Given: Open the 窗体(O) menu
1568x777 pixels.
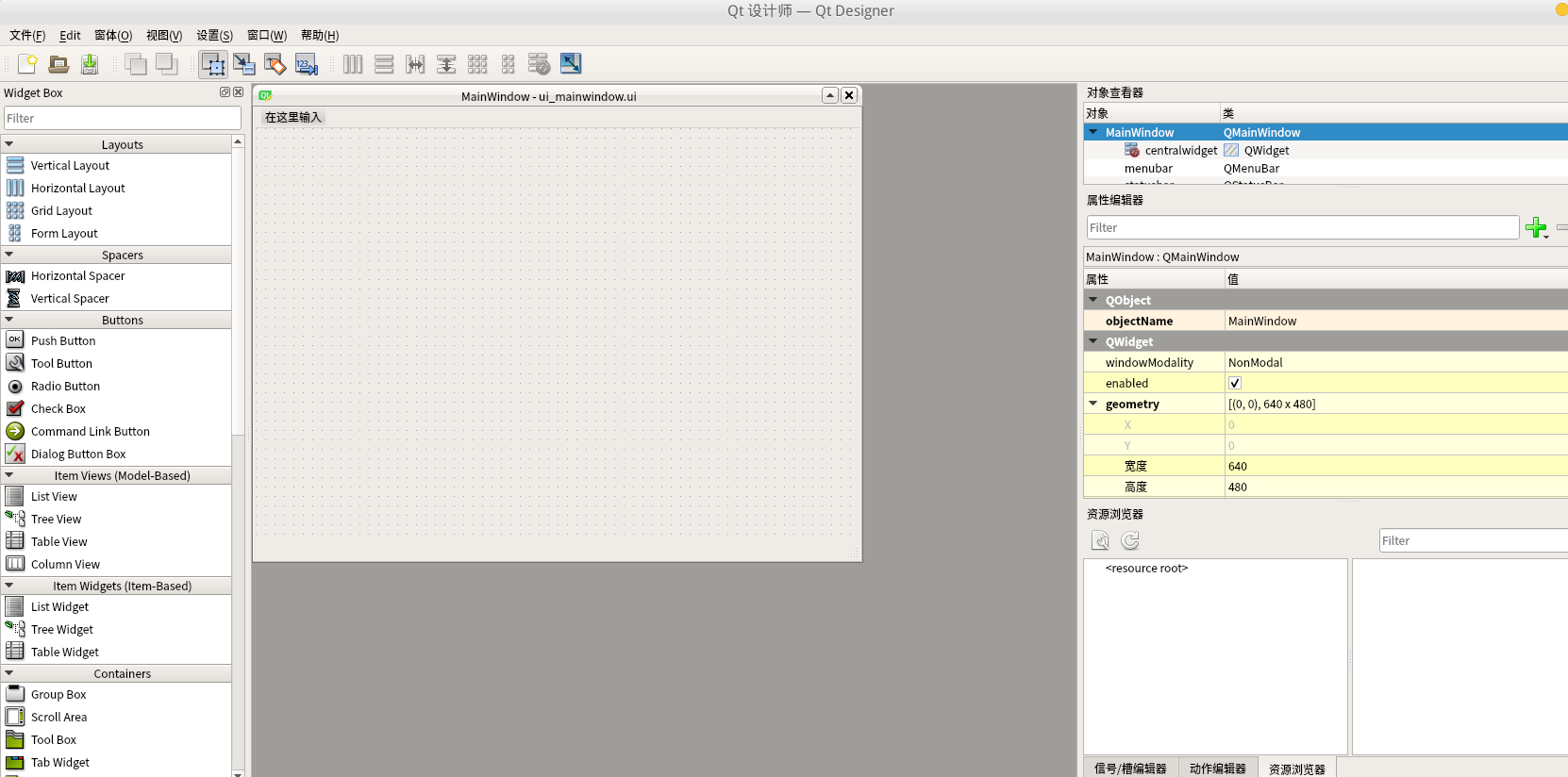Looking at the screenshot, I should [x=113, y=35].
